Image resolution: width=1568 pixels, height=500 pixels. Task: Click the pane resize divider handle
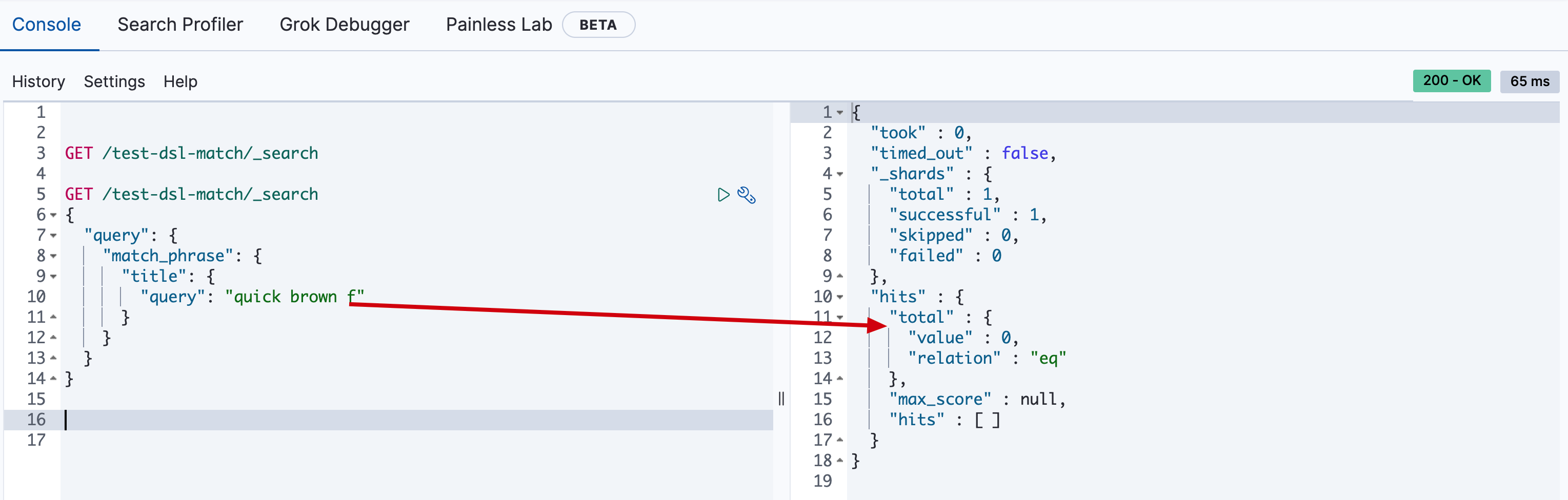point(781,399)
